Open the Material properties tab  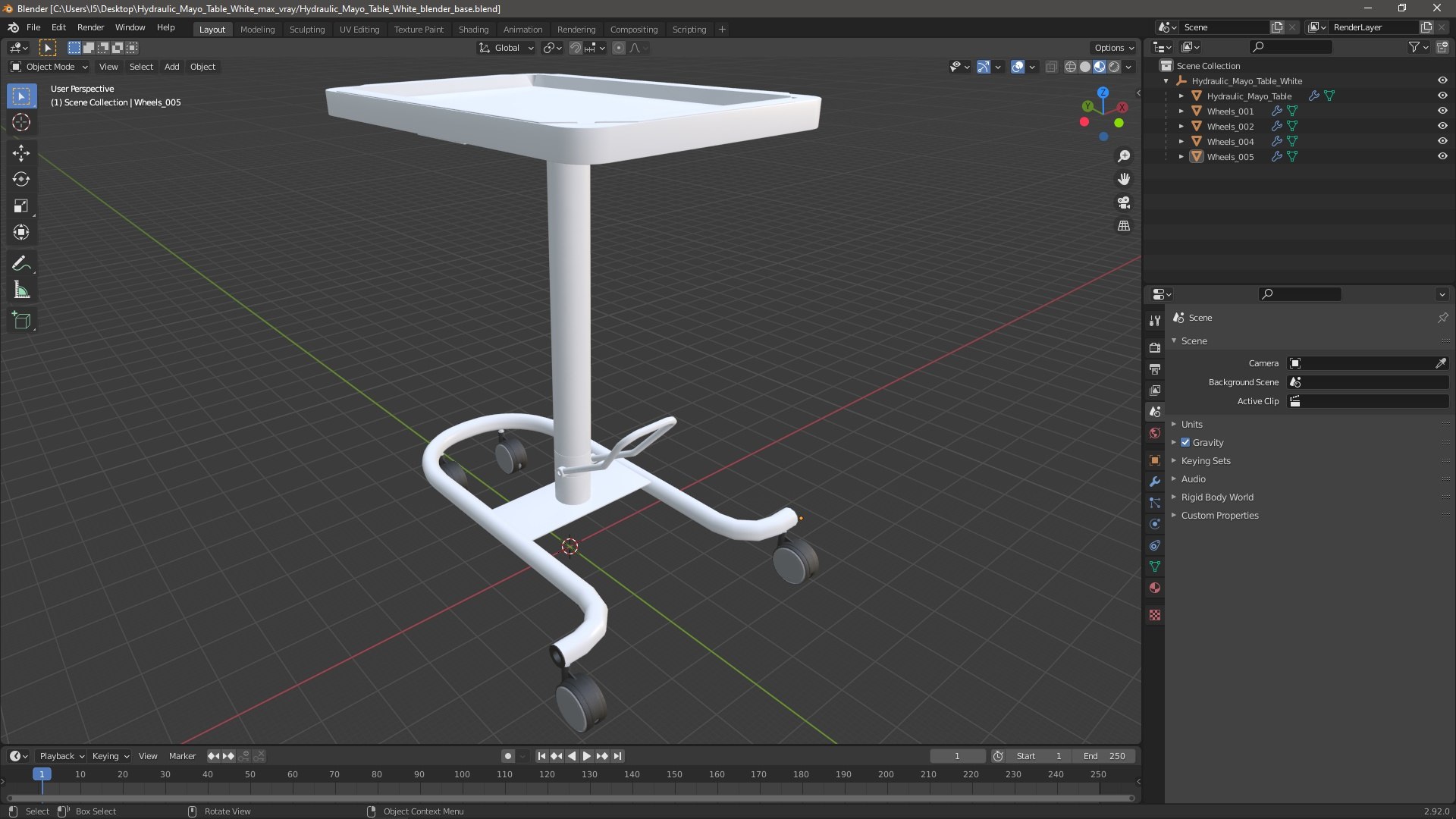point(1155,588)
